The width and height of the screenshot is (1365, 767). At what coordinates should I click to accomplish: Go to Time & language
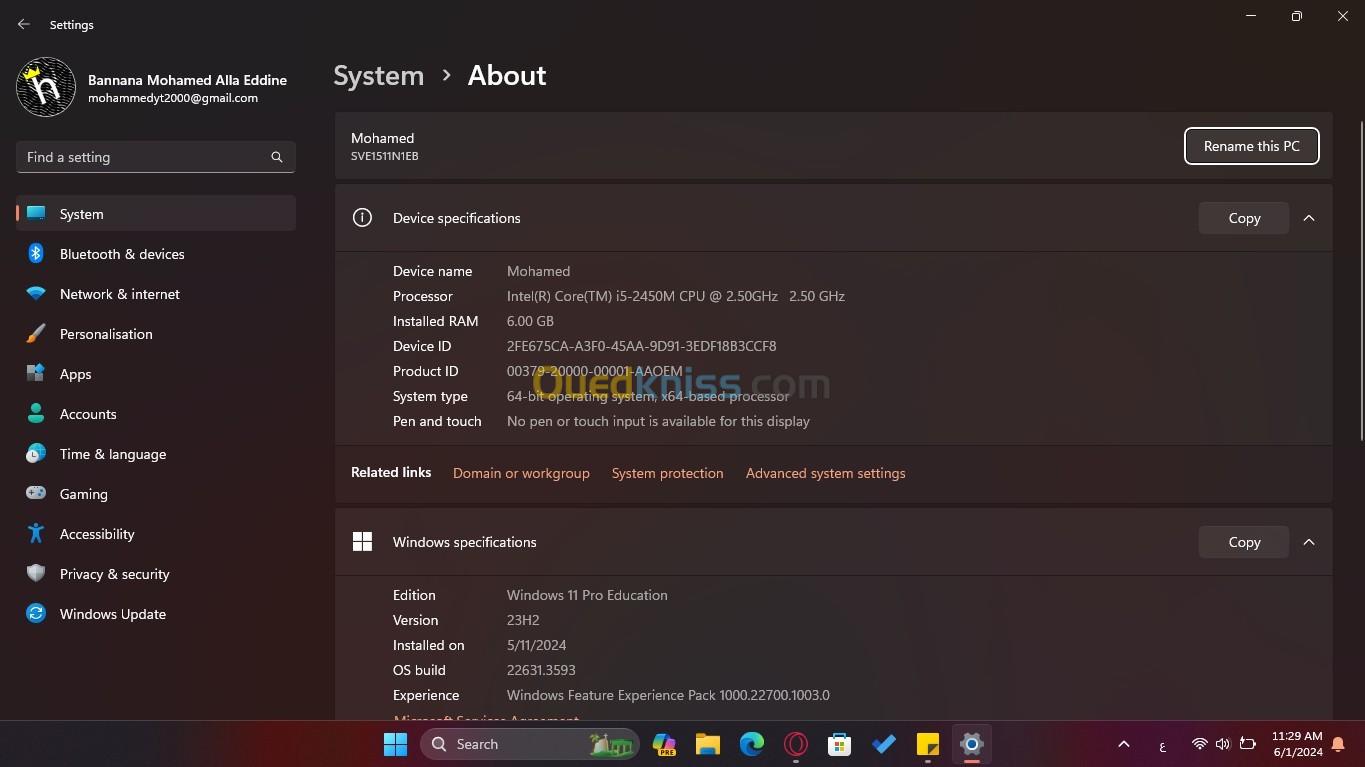point(156,454)
